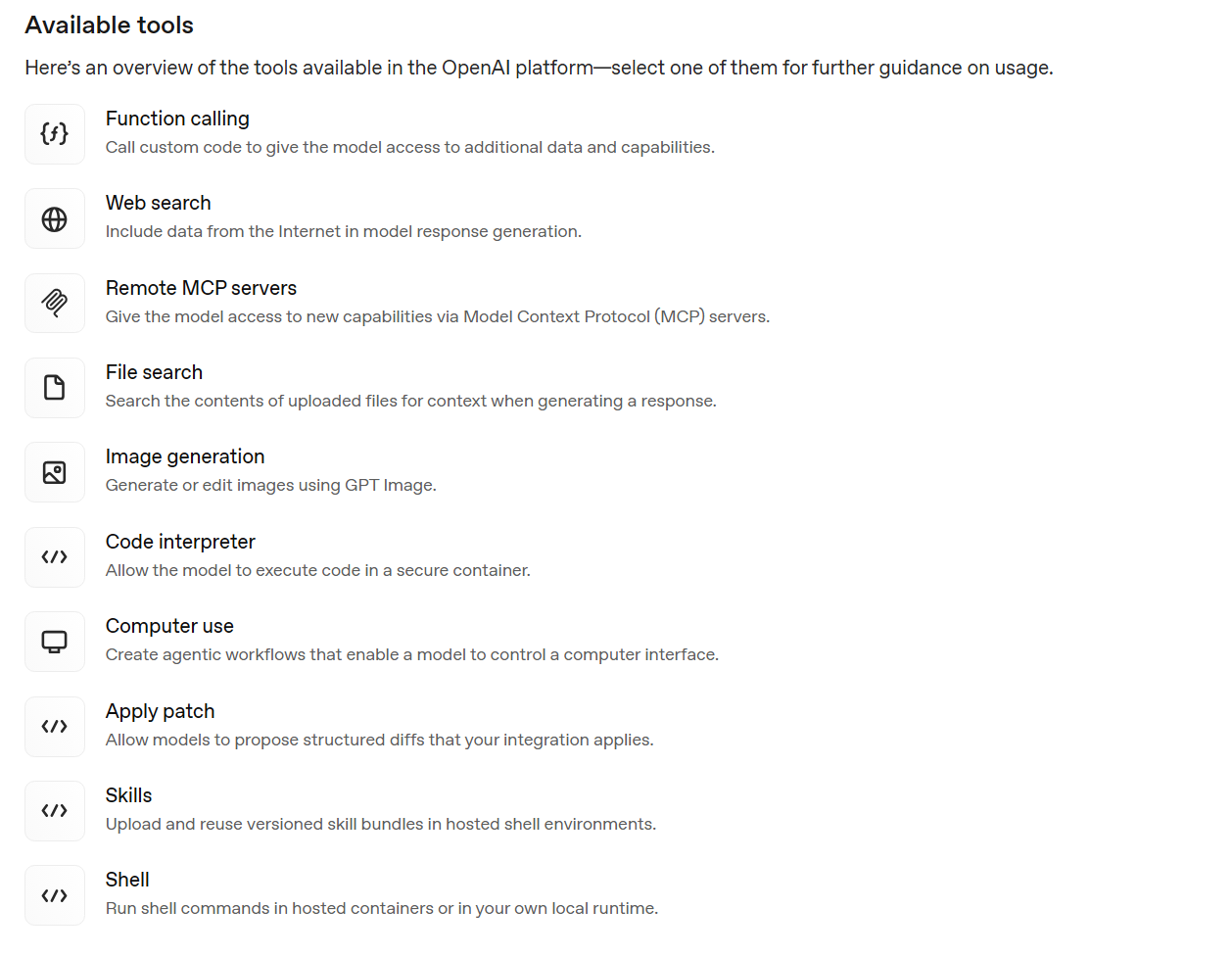Open the File search title link
This screenshot has width=1232, height=957.
[x=154, y=372]
